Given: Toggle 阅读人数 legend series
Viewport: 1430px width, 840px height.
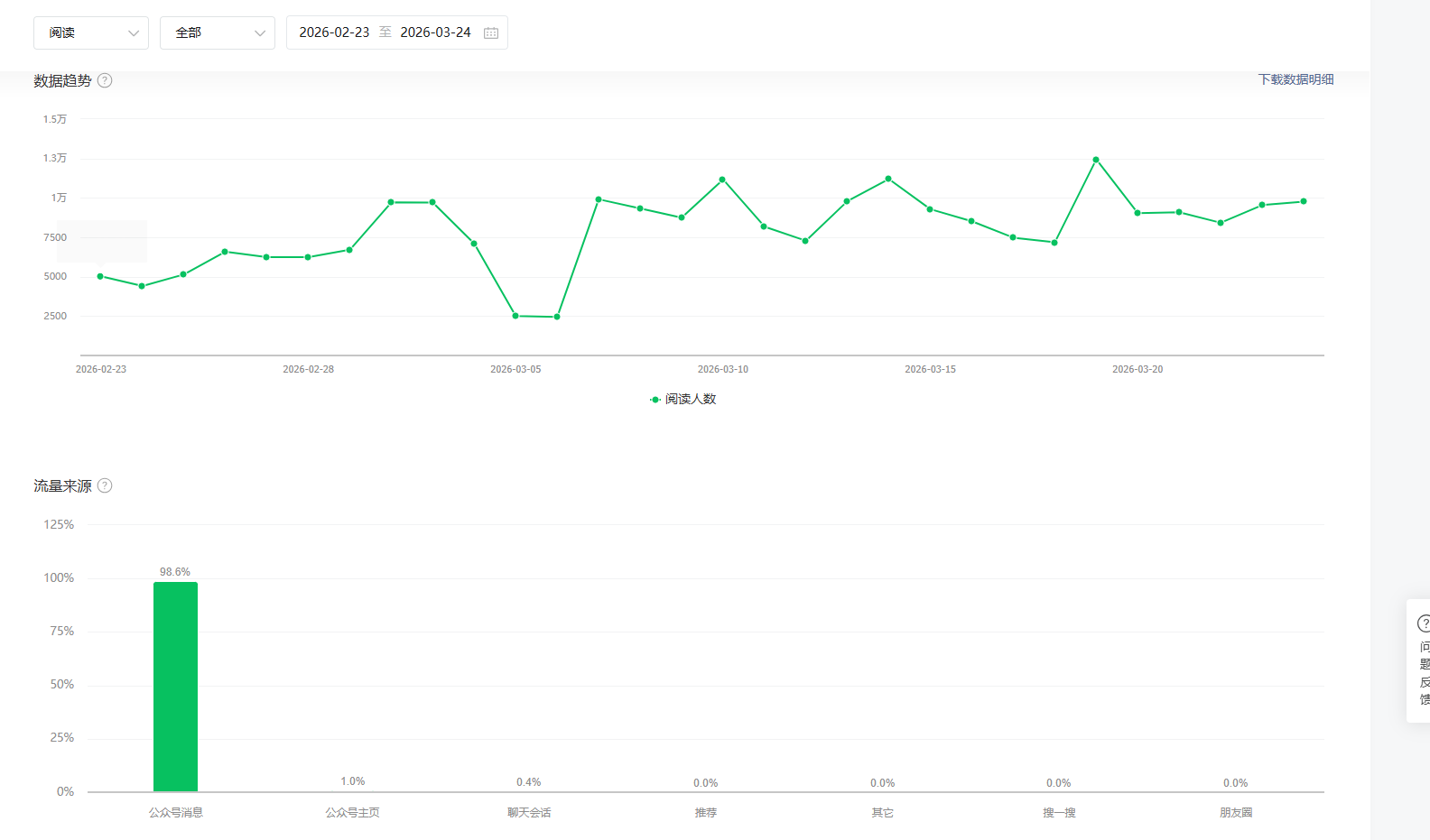Looking at the screenshot, I should [683, 399].
